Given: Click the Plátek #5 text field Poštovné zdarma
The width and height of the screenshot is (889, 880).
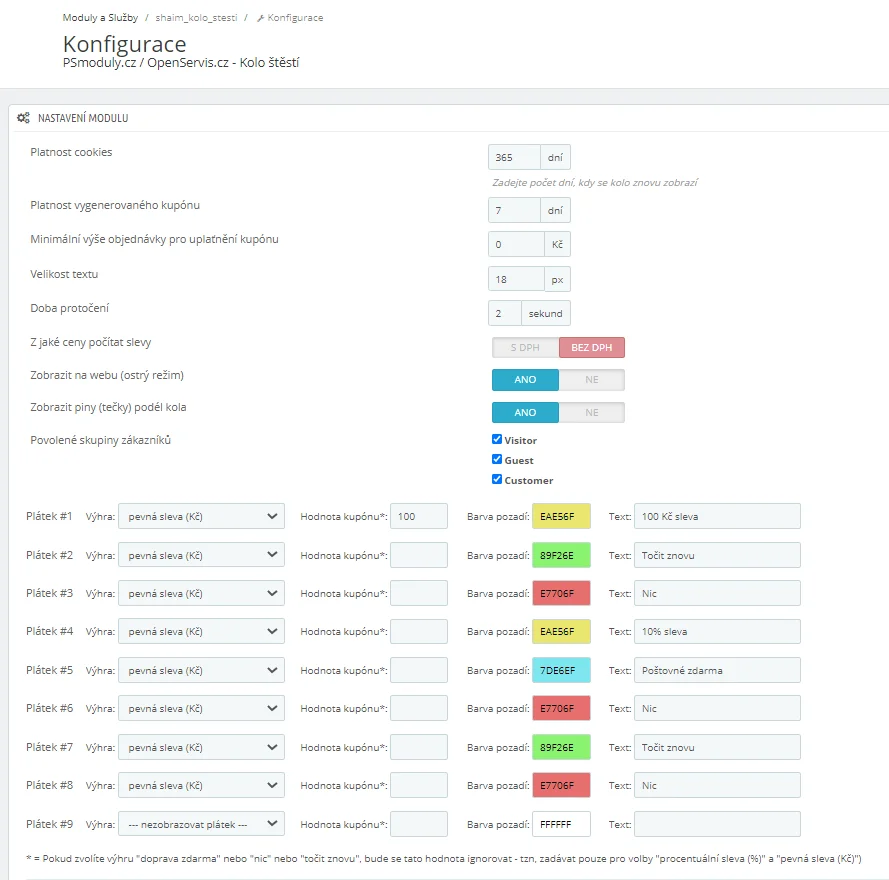Looking at the screenshot, I should pos(717,670).
